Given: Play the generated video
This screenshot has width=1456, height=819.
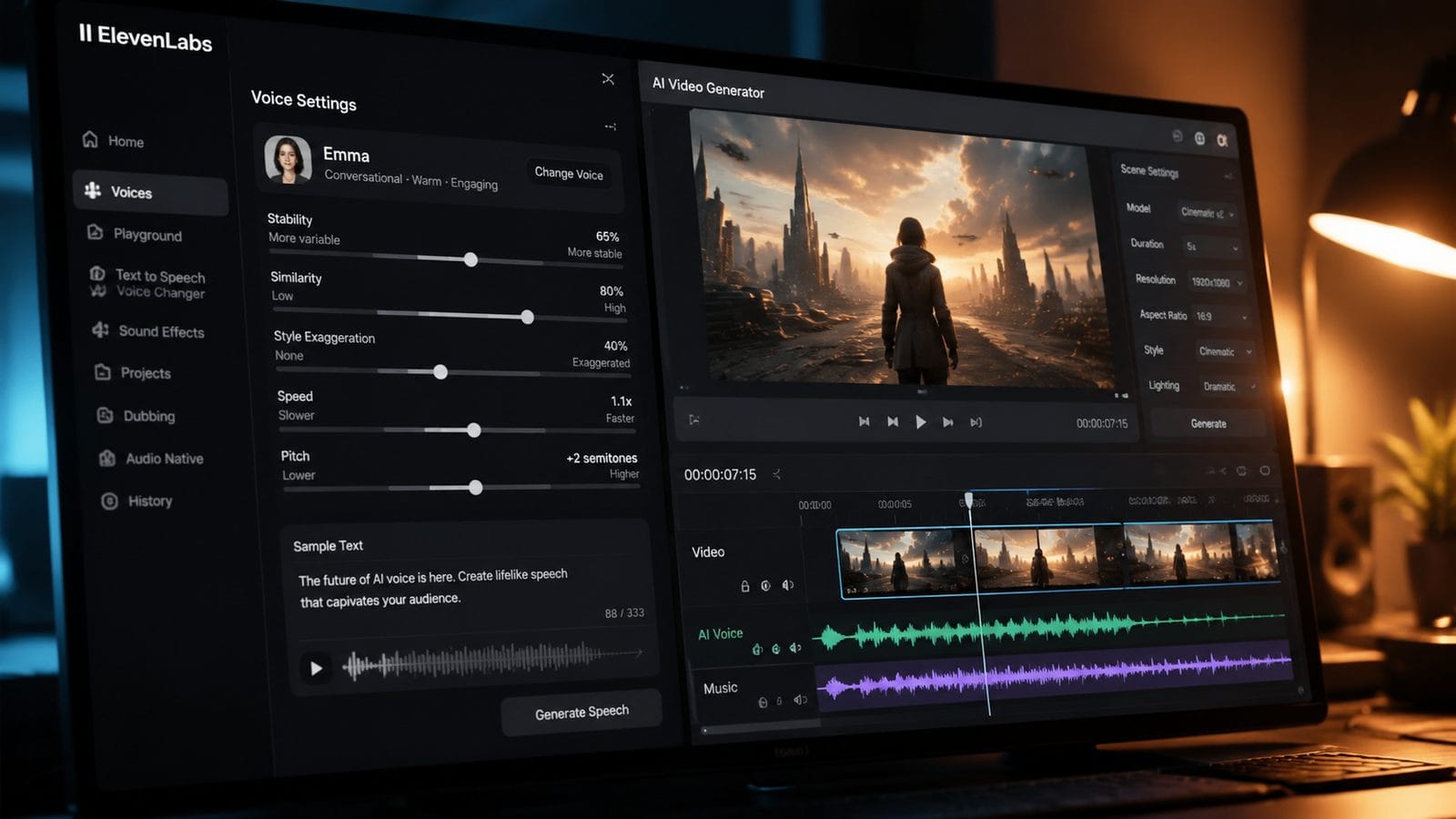Looking at the screenshot, I should [x=920, y=421].
